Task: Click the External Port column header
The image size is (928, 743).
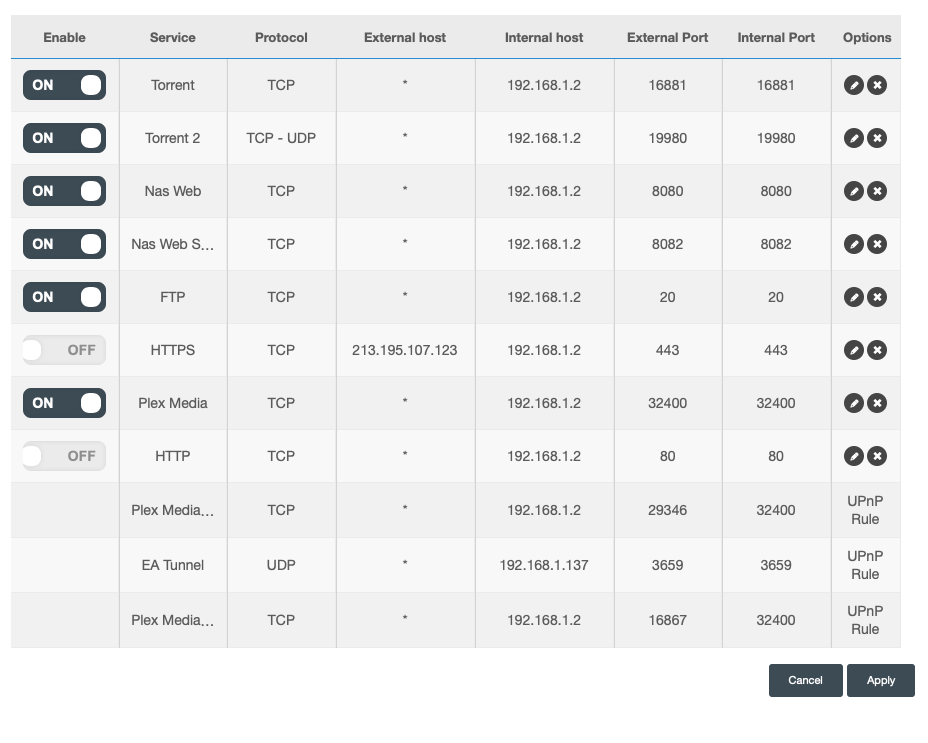Action: click(667, 38)
